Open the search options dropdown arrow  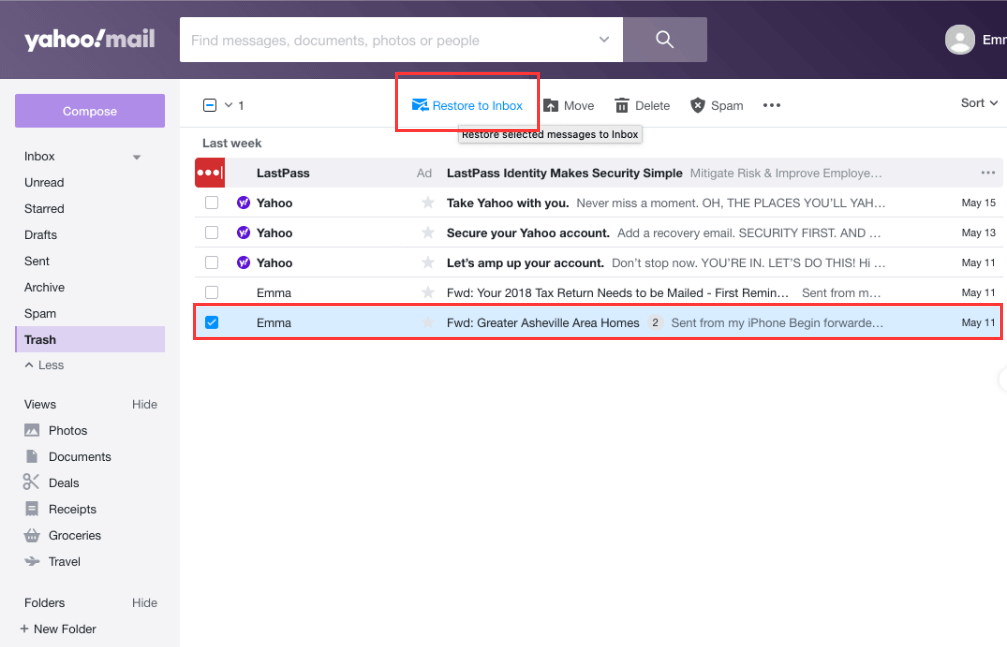[604, 40]
